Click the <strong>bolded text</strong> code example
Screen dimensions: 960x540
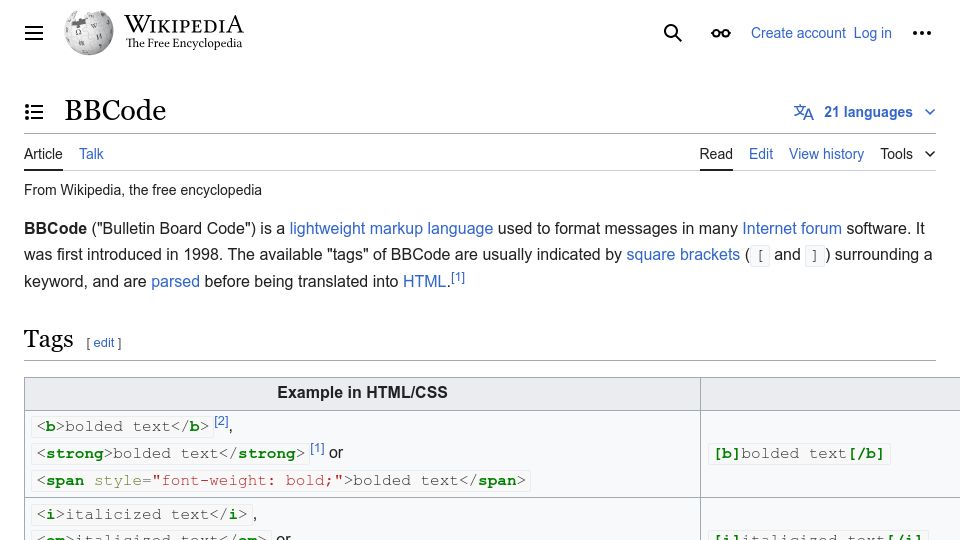pyautogui.click(x=171, y=454)
